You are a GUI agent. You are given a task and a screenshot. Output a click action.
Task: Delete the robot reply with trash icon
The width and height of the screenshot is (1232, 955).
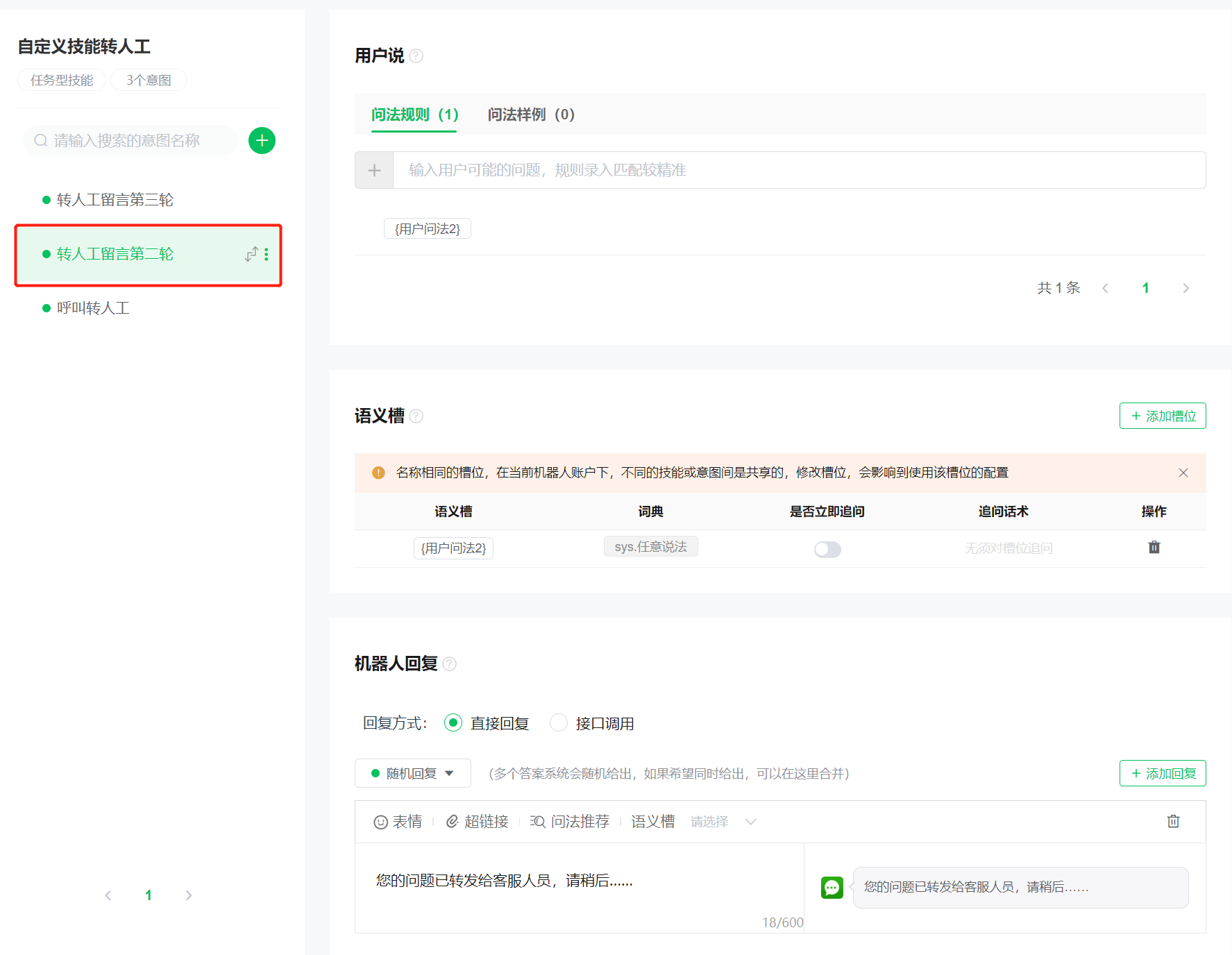pyautogui.click(x=1173, y=822)
